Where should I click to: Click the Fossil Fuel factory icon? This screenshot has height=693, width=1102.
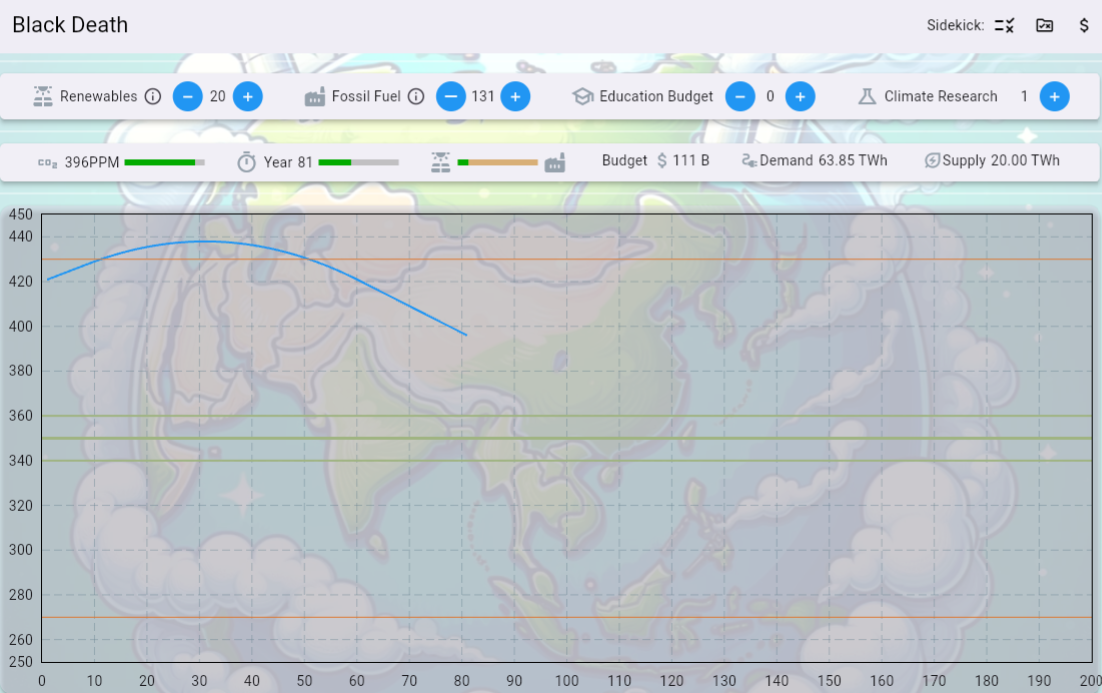pyautogui.click(x=314, y=96)
